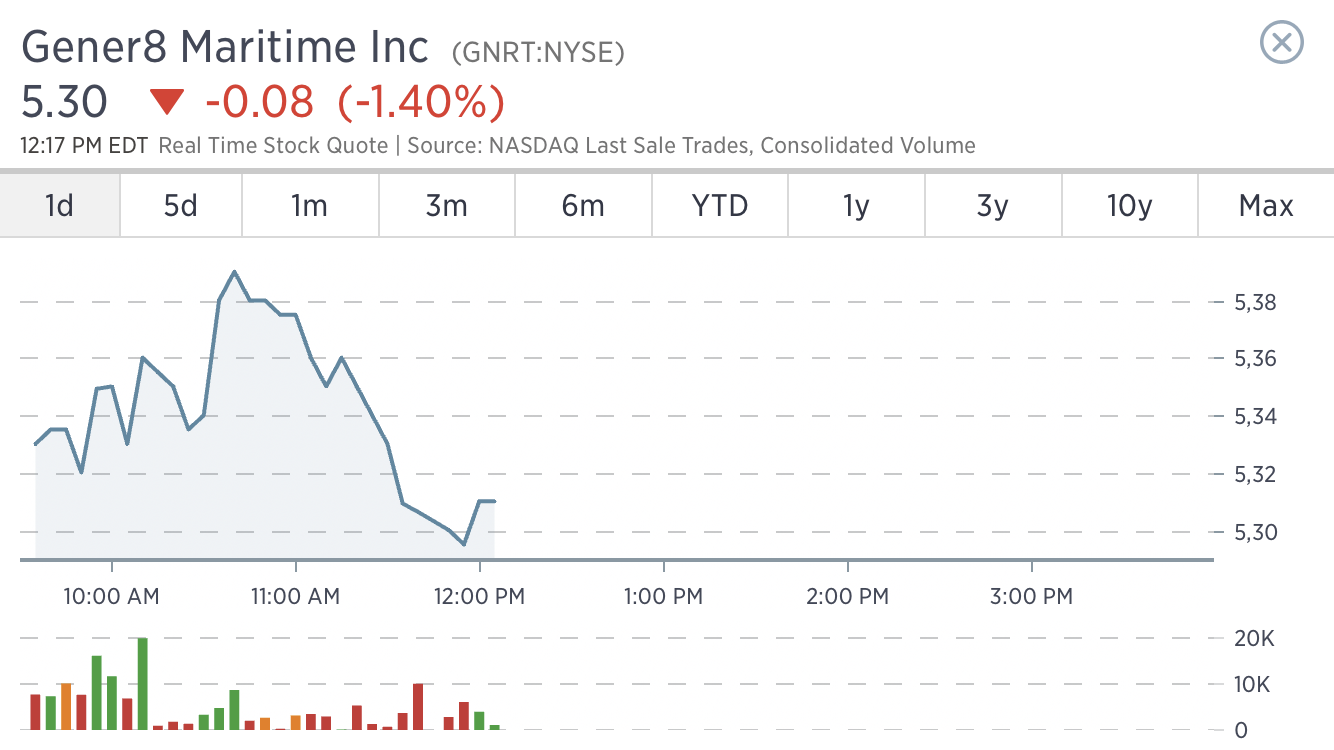Switch to the 5d chart range
1334x750 pixels.
(181, 206)
